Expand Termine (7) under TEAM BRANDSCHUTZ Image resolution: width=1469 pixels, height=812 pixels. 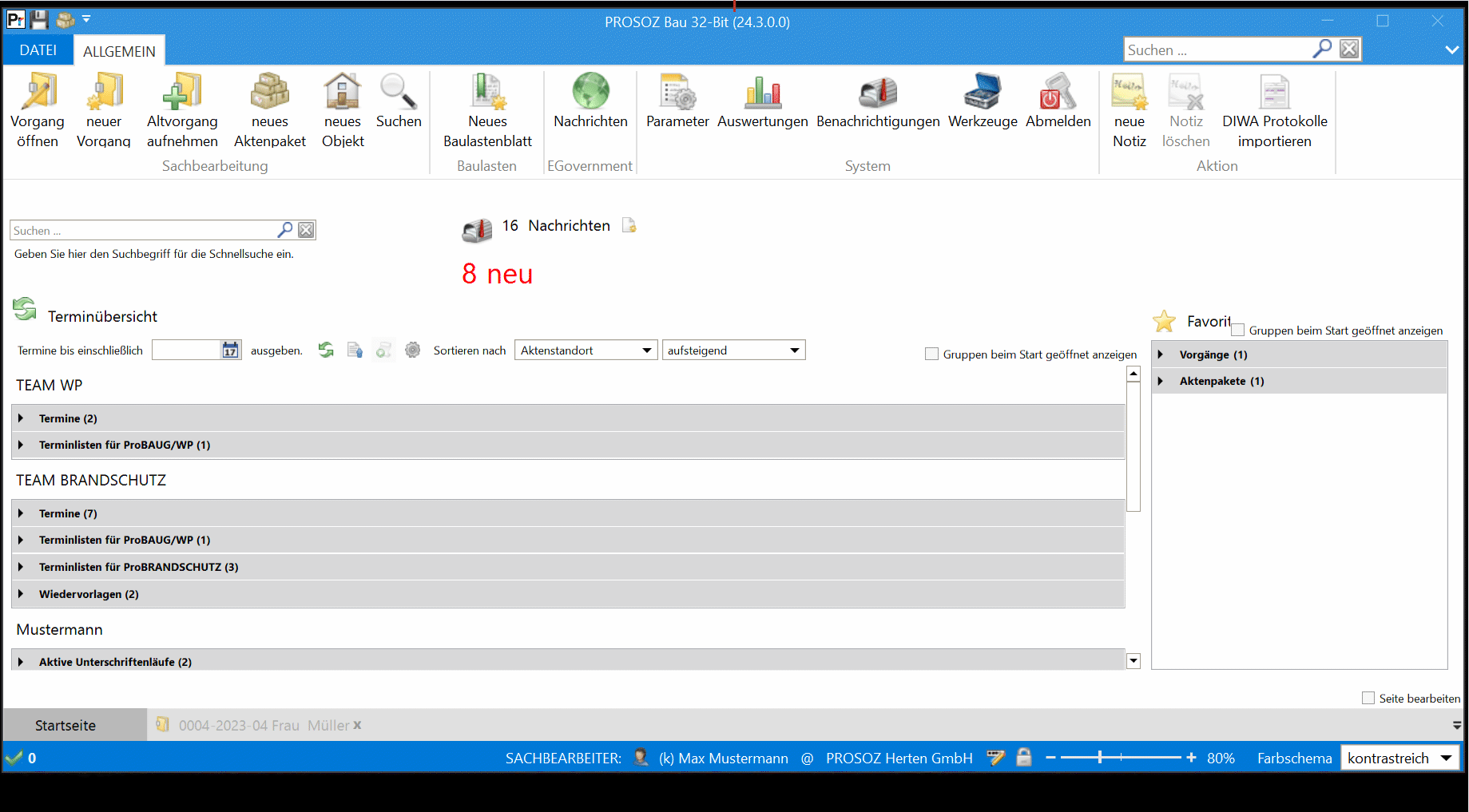21,513
